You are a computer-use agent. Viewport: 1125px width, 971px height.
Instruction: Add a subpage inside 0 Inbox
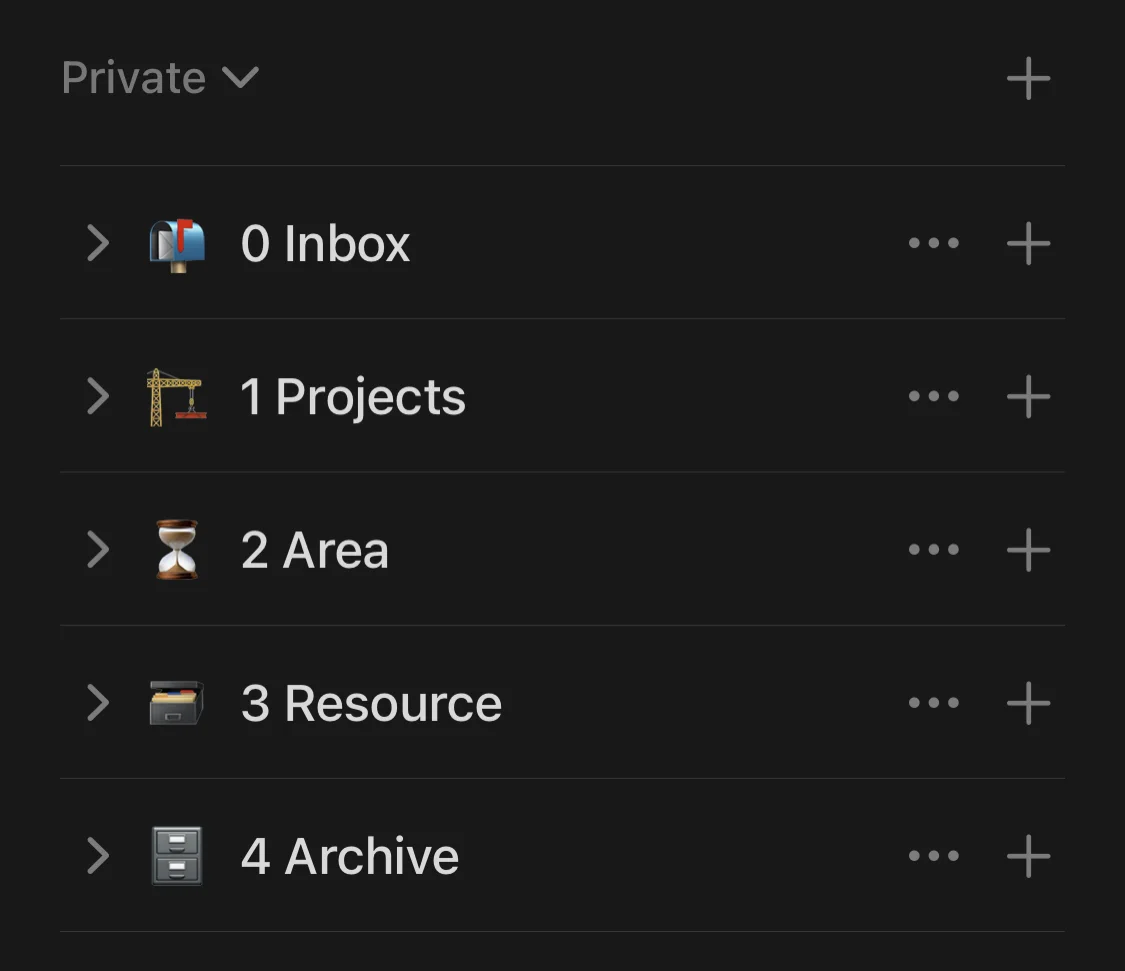(1028, 243)
